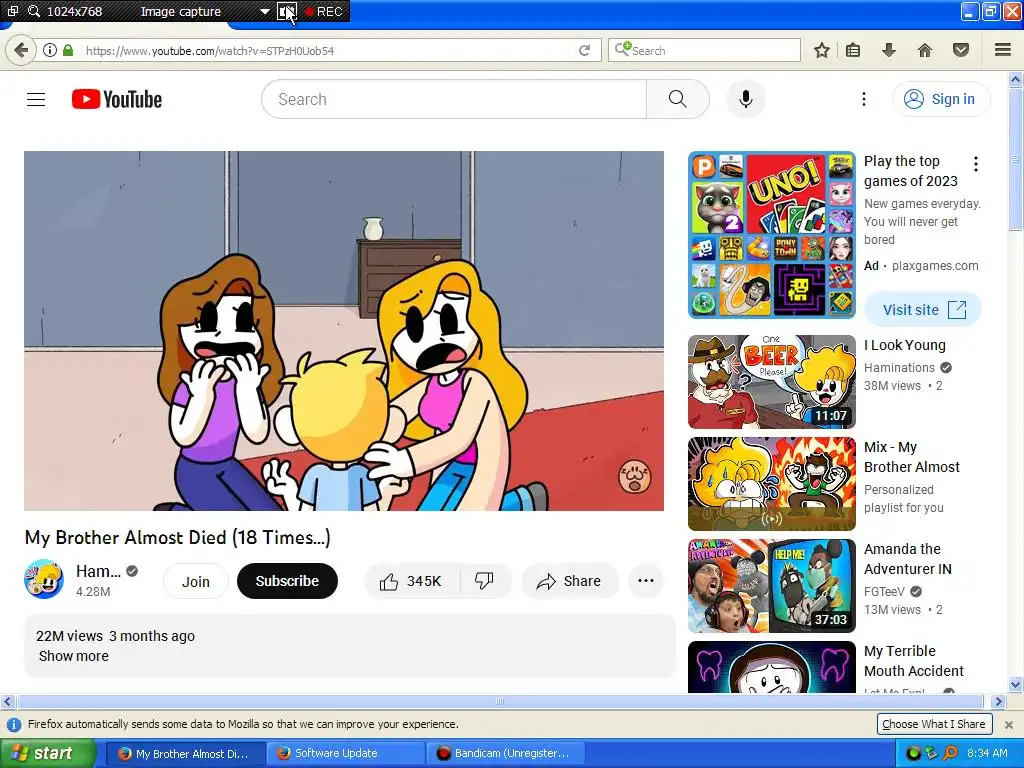This screenshot has width=1024, height=768.
Task: Click the Bandicam window-mode icon at far left
Action: click(x=12, y=11)
